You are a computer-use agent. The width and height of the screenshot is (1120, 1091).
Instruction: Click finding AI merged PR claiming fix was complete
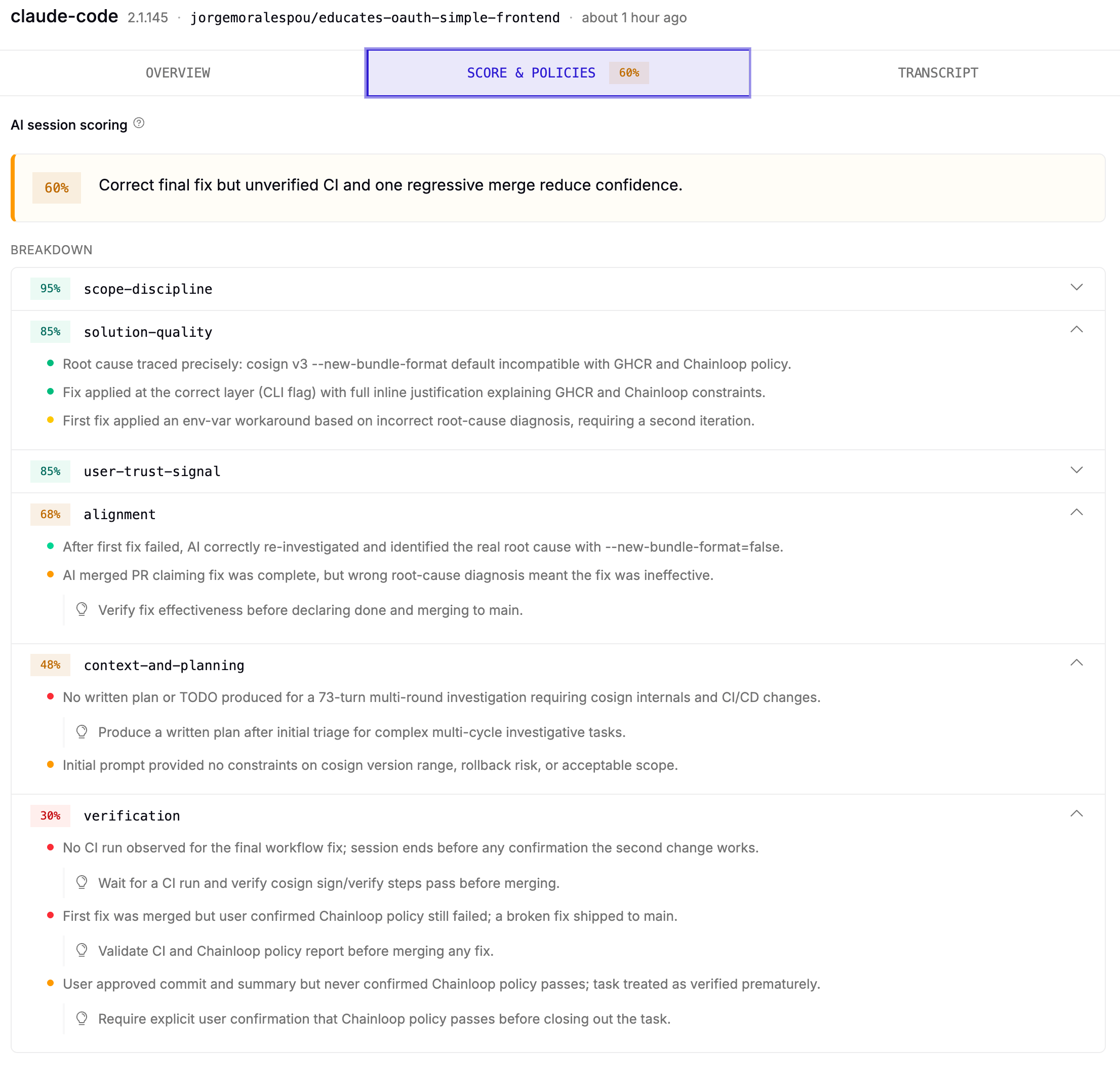point(388,575)
